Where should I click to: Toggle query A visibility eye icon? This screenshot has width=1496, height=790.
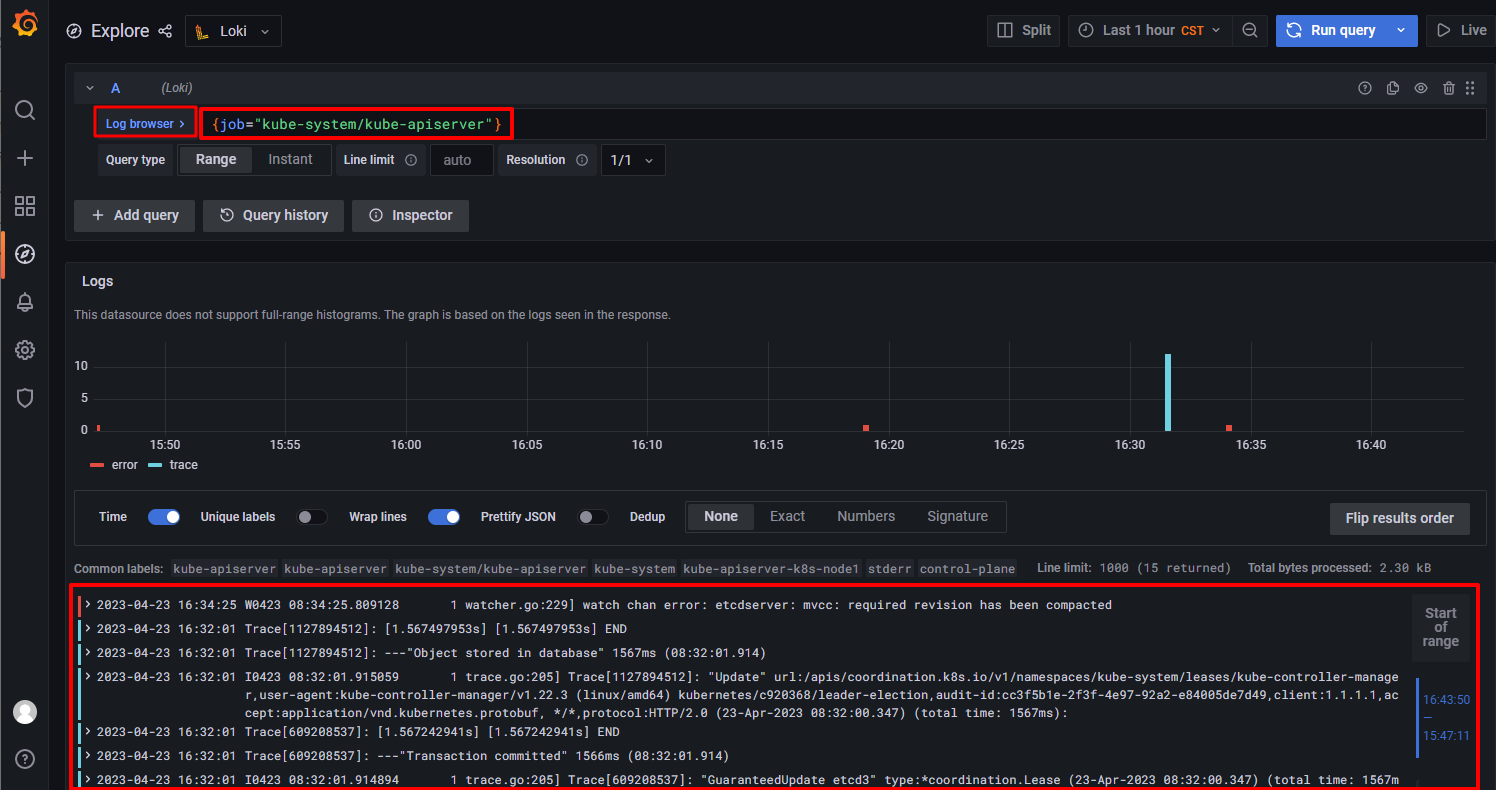[x=1421, y=88]
